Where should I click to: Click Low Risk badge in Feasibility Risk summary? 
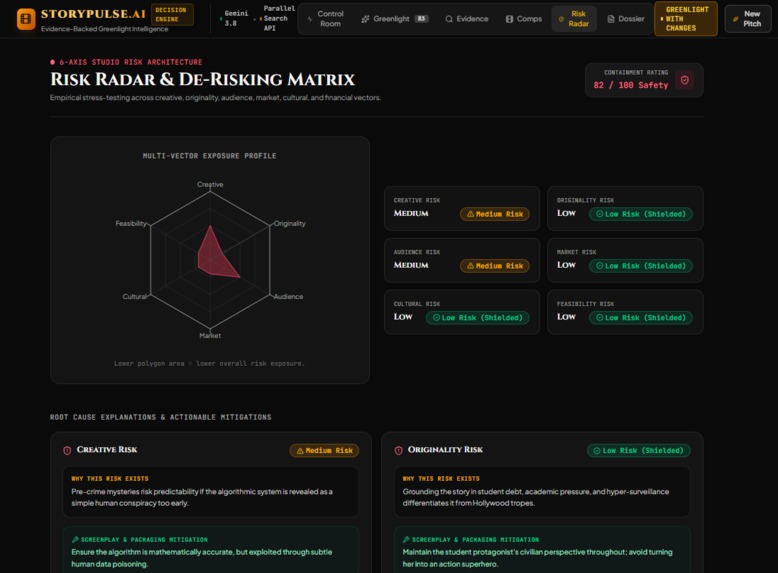pyautogui.click(x=641, y=318)
